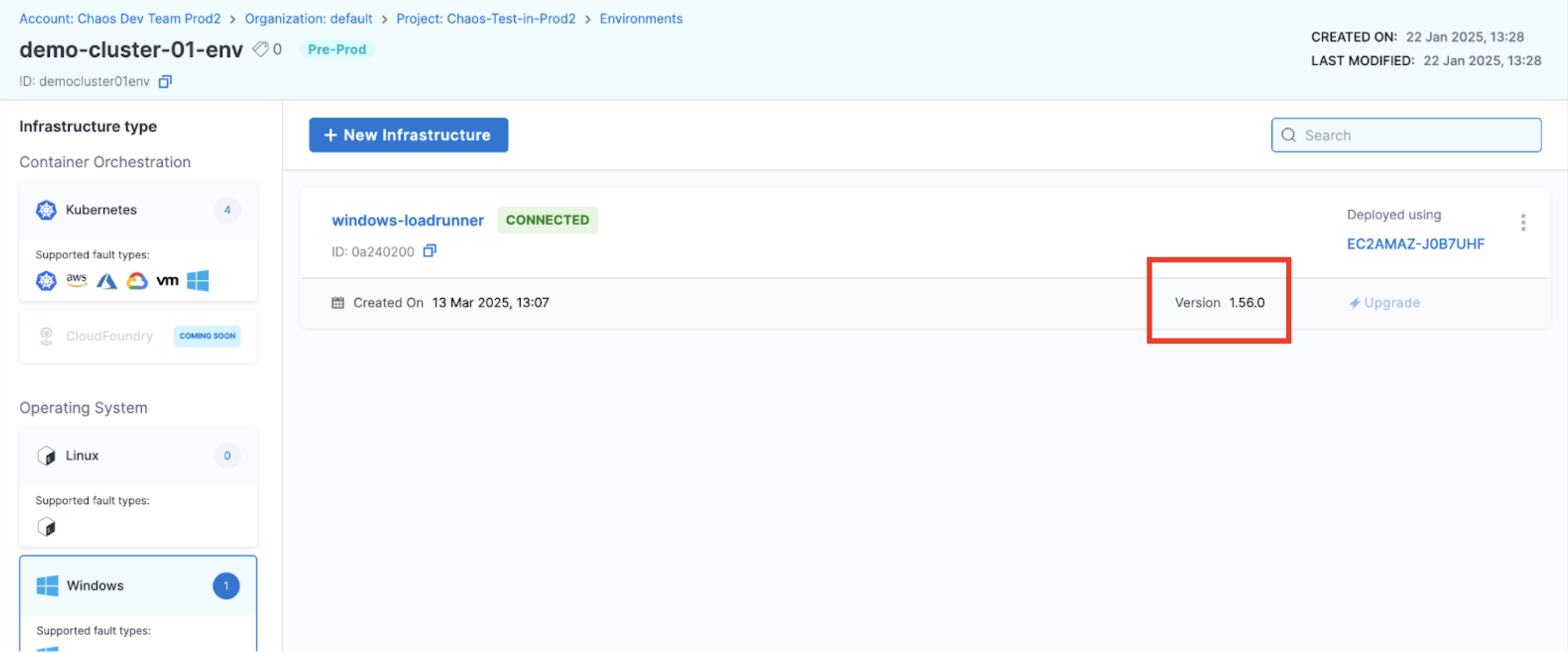Click the VMware vm fault type icon
The height and width of the screenshot is (653, 1568).
[168, 281]
